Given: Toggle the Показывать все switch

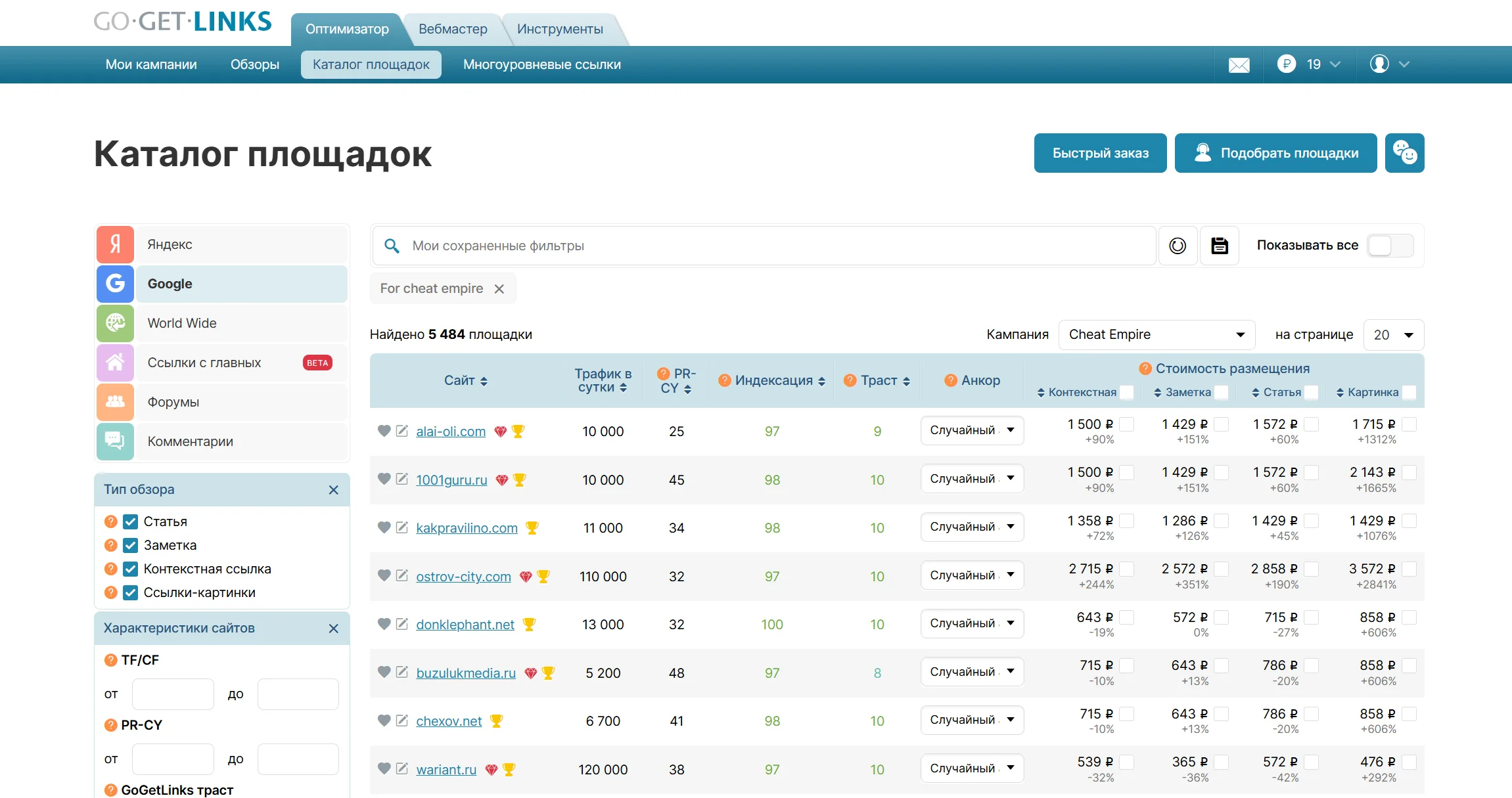Looking at the screenshot, I should 1390,246.
